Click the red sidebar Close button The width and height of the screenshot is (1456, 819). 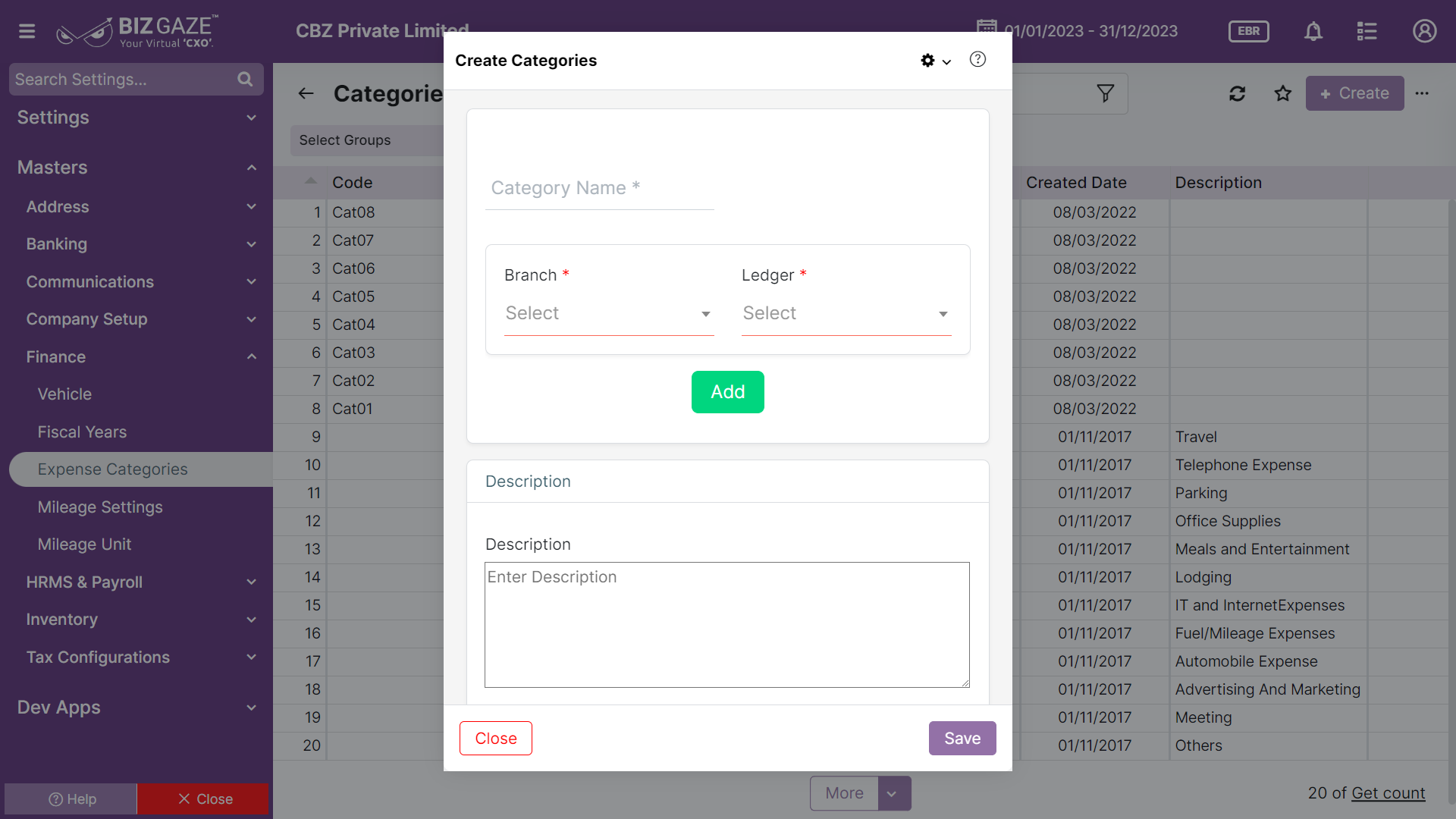(203, 799)
